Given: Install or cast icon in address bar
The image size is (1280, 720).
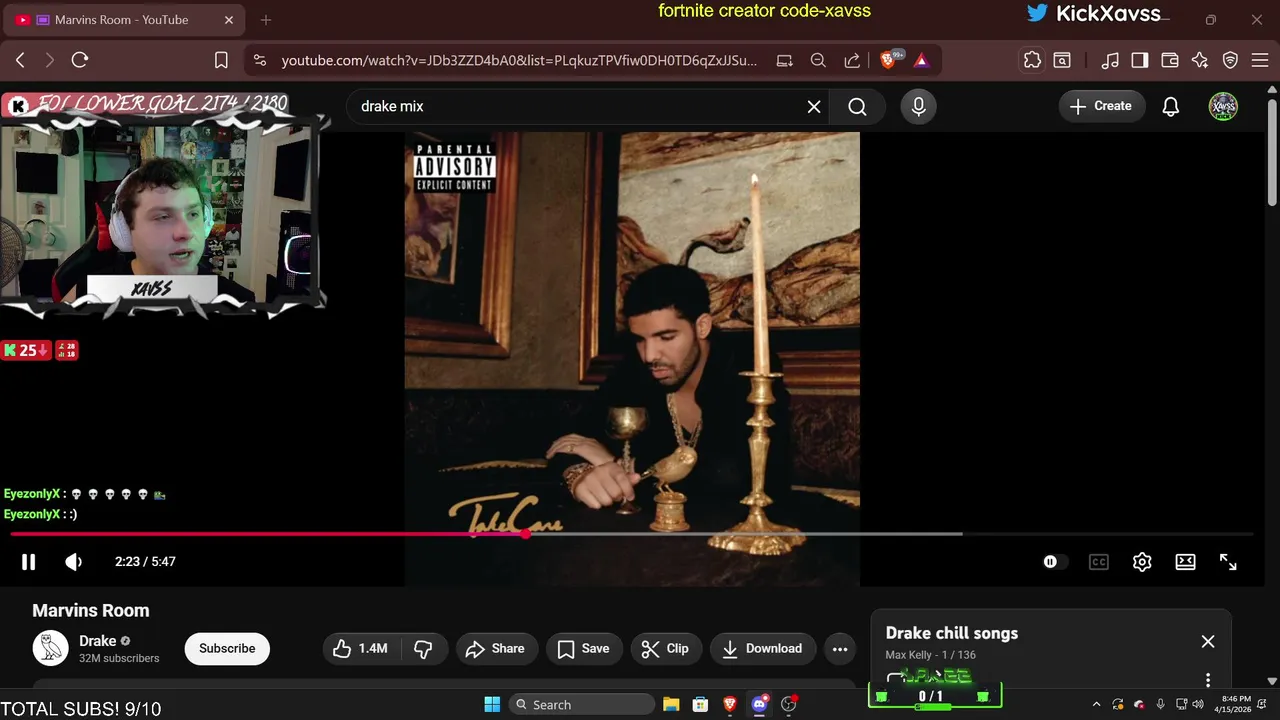Looking at the screenshot, I should click(x=785, y=60).
